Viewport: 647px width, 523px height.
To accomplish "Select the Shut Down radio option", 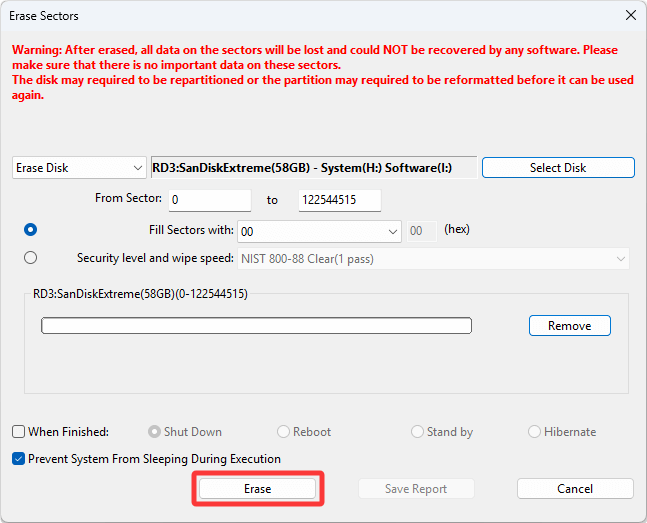I will click(154, 432).
